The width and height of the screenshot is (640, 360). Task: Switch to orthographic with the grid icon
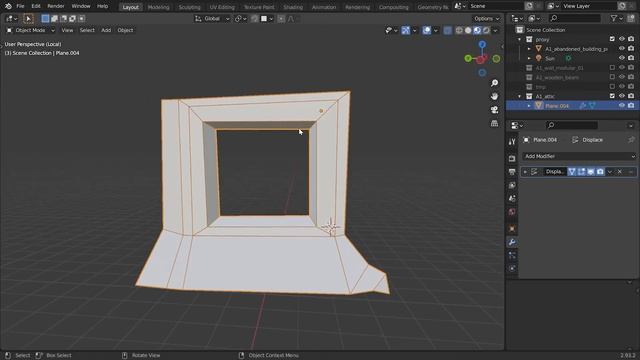click(x=494, y=123)
